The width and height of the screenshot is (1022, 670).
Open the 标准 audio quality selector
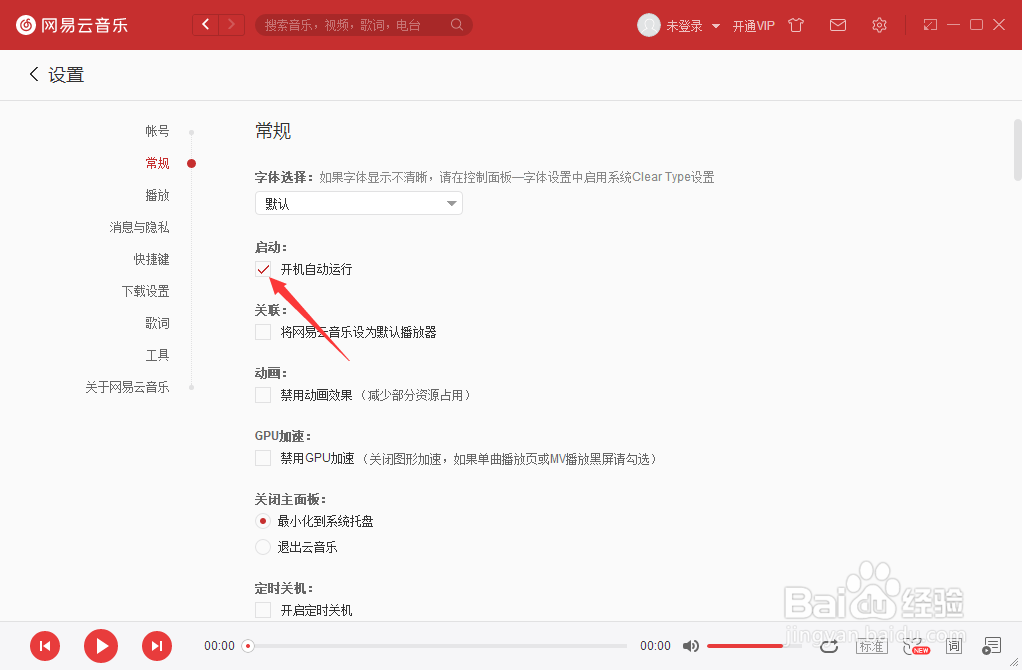[871, 646]
